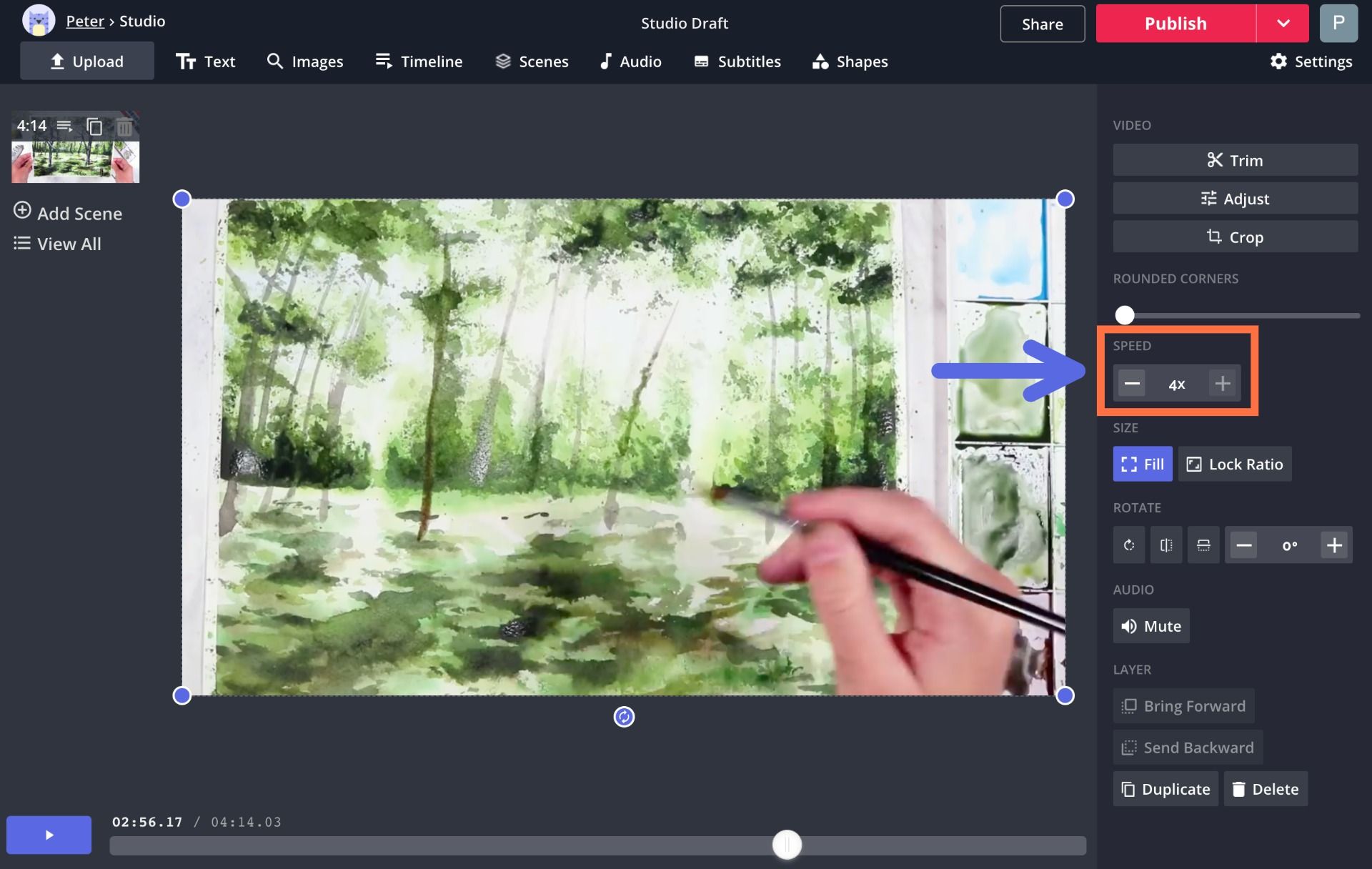Image resolution: width=1372 pixels, height=869 pixels.
Task: Open the Subtitles tab
Action: (737, 61)
